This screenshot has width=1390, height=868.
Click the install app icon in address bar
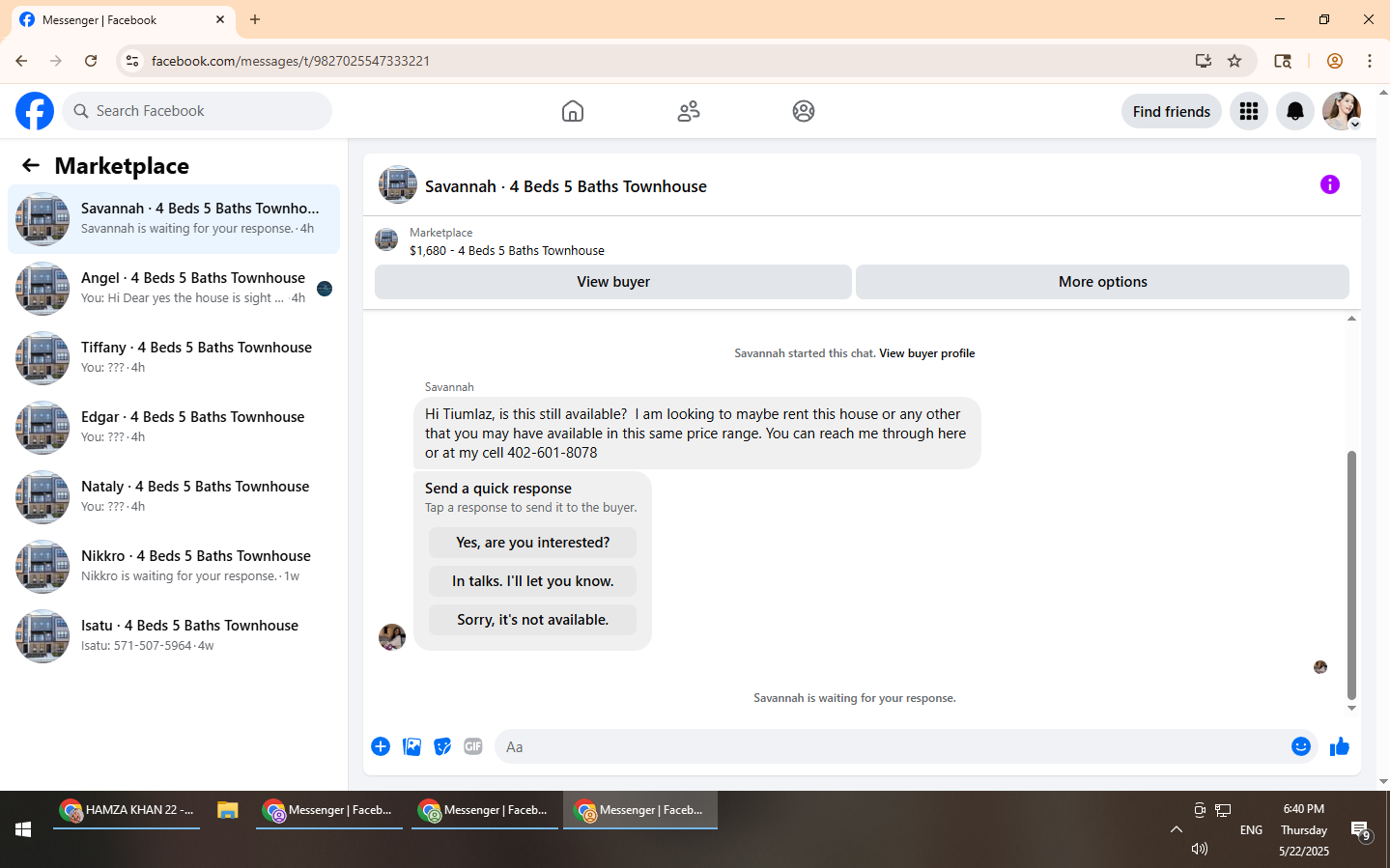pyautogui.click(x=1204, y=61)
